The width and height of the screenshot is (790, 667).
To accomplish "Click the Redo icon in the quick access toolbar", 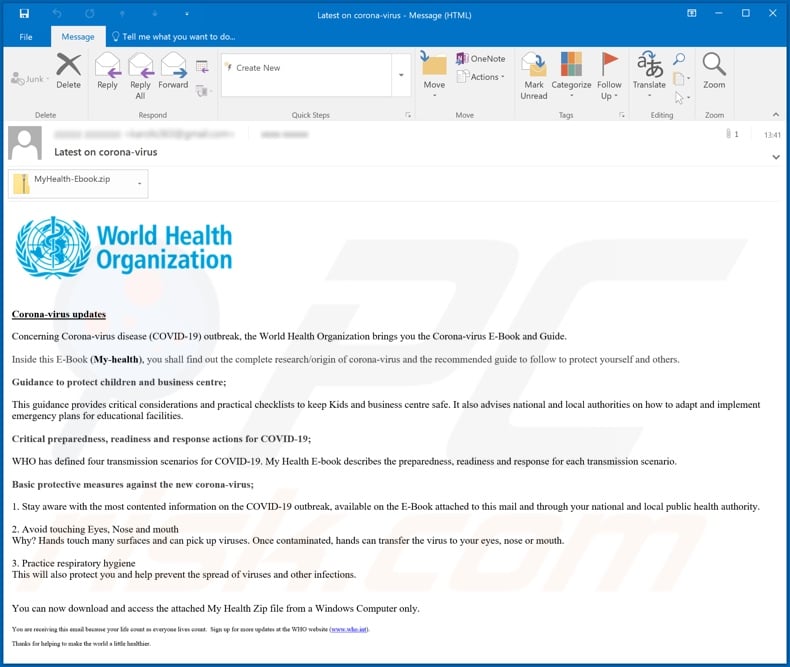I will pyautogui.click(x=90, y=14).
